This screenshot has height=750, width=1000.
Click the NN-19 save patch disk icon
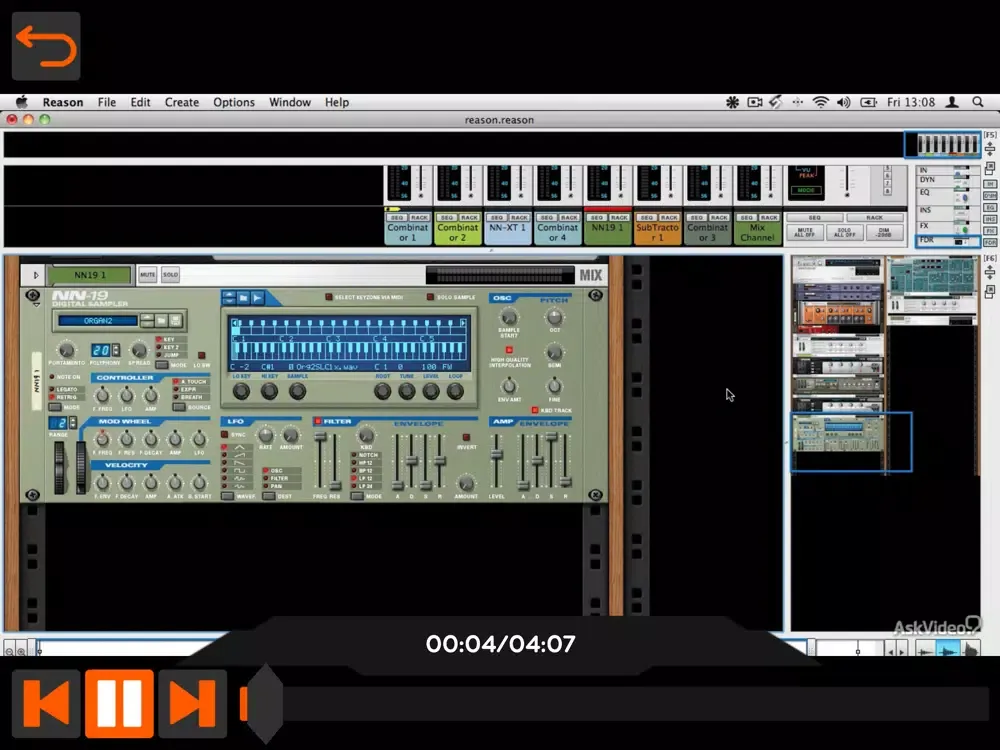tap(175, 320)
